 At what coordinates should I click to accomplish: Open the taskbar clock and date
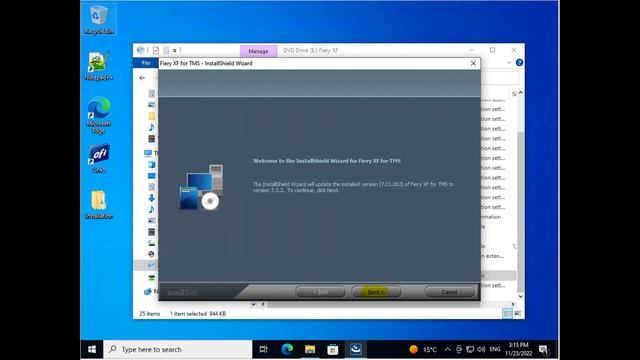point(518,349)
